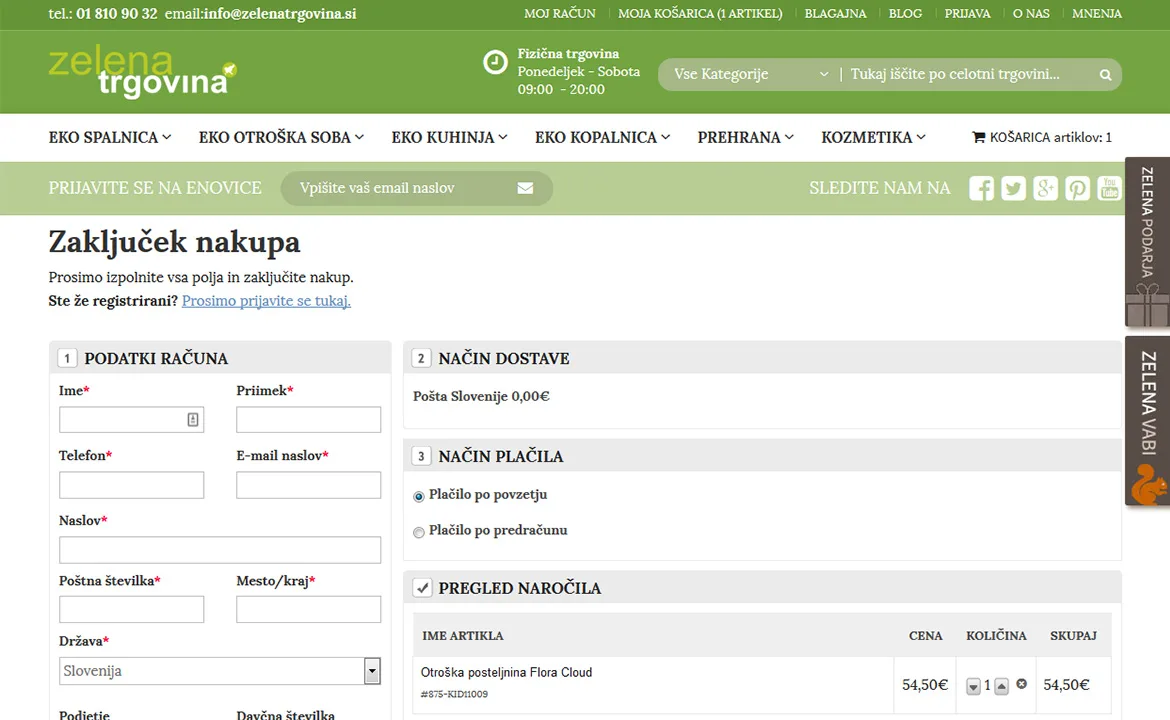Screen dimensions: 1170x720
Task: Open the YouTube icon
Action: [x=1110, y=188]
